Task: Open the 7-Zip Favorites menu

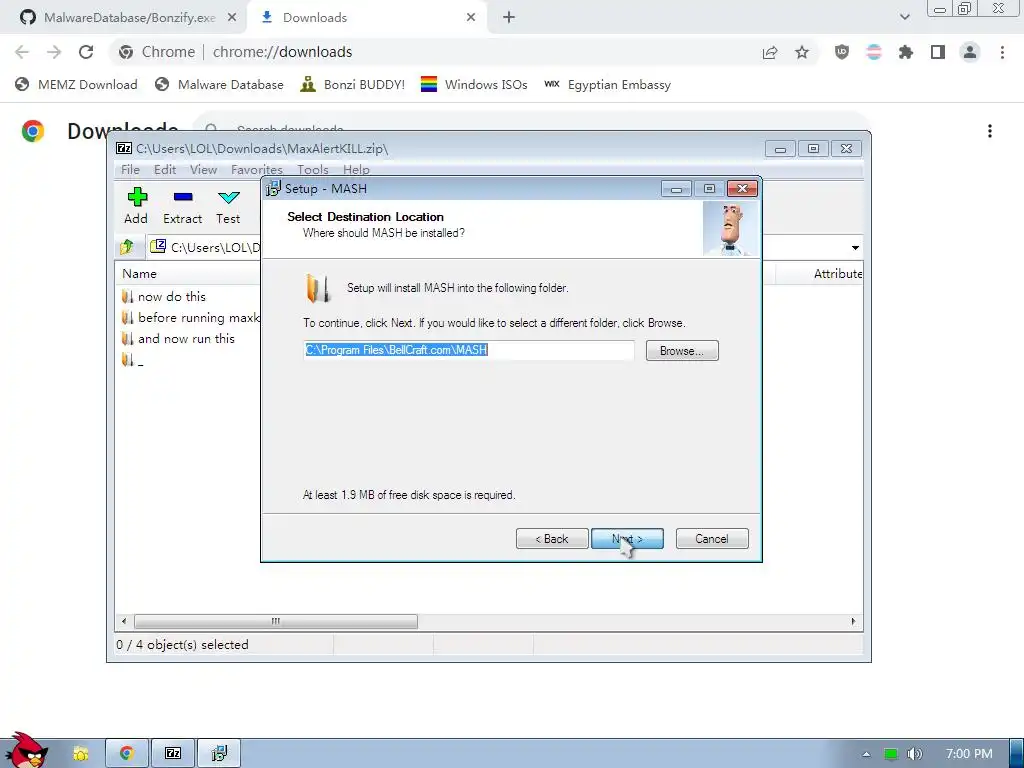Action: (x=257, y=169)
